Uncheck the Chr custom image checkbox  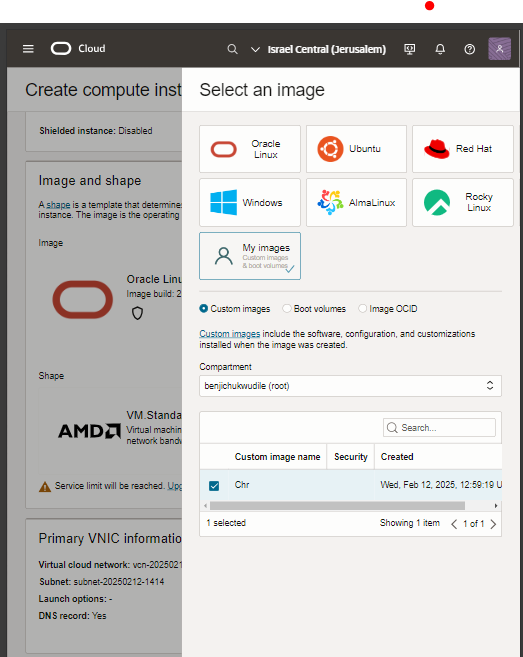(214, 486)
